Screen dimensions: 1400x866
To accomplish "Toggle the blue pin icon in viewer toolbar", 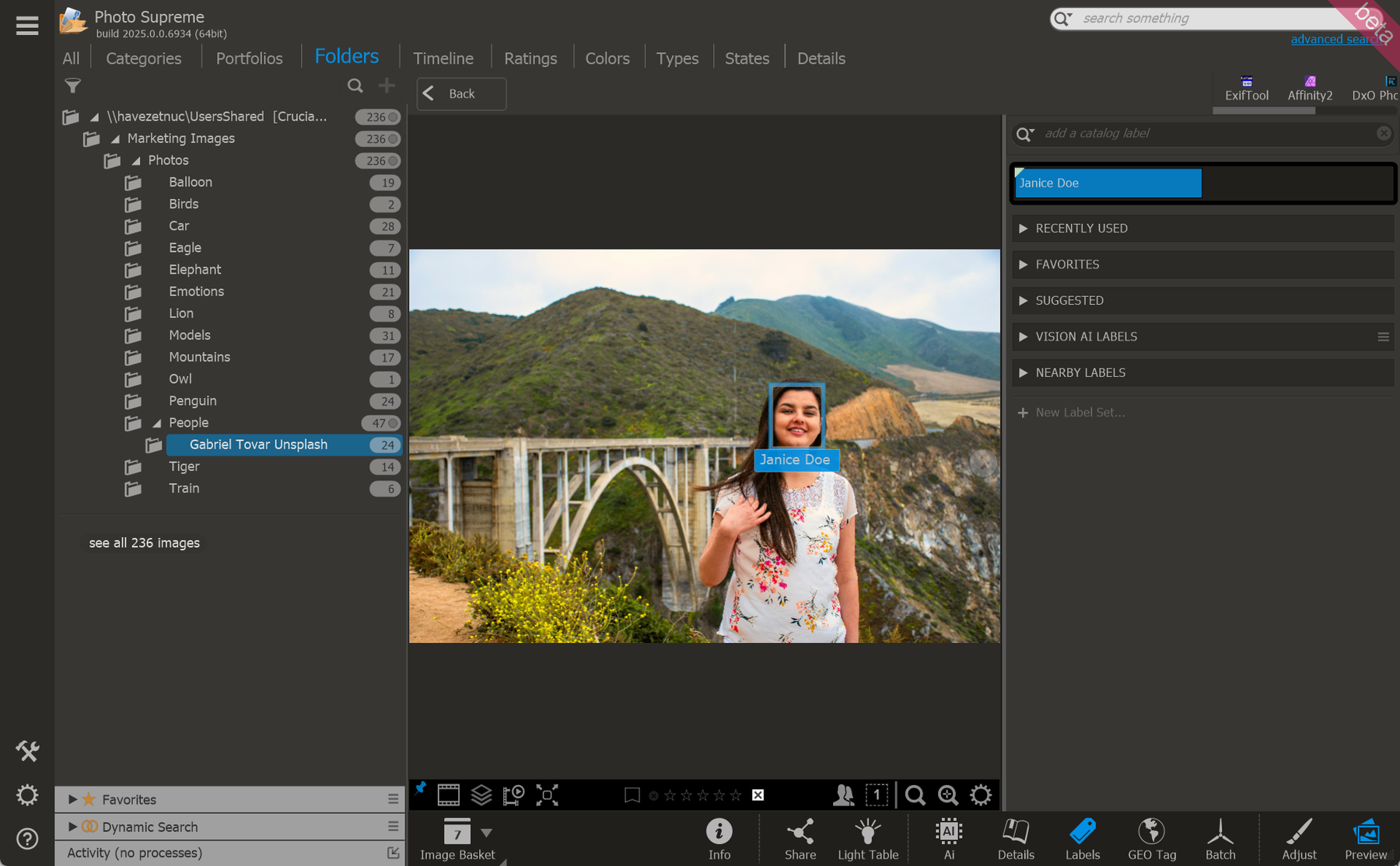I will point(420,788).
